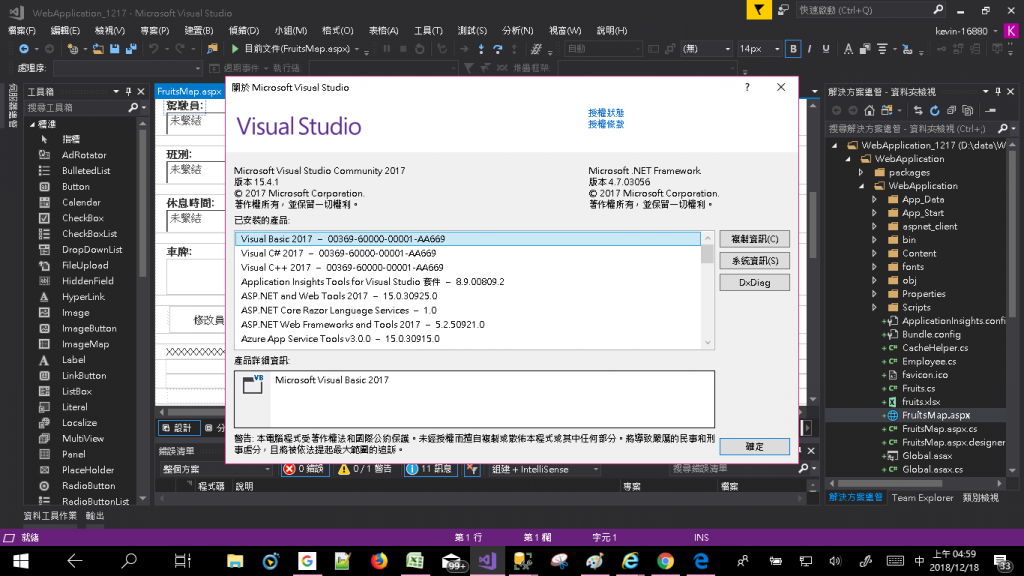The height and width of the screenshot is (576, 1024).
Task: Select Visual C# 2017 in installed products
Action: point(467,253)
